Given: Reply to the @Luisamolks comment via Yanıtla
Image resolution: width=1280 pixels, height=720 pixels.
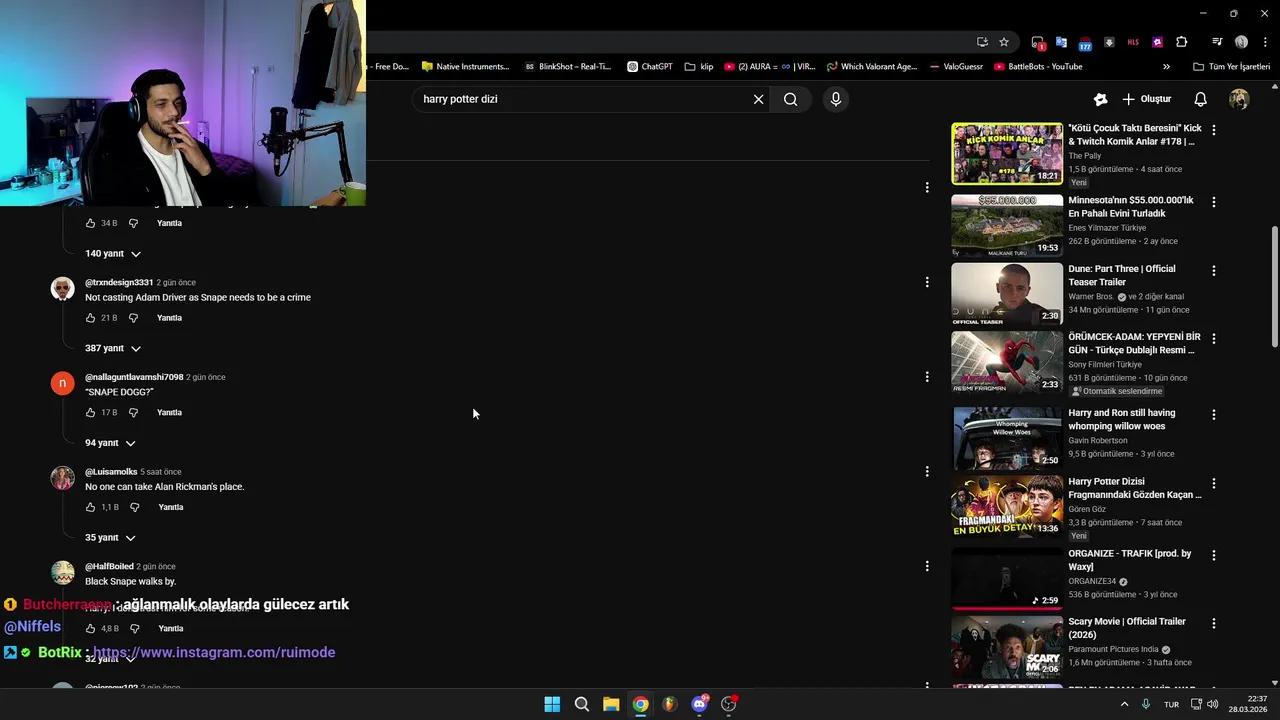Looking at the screenshot, I should click(171, 507).
